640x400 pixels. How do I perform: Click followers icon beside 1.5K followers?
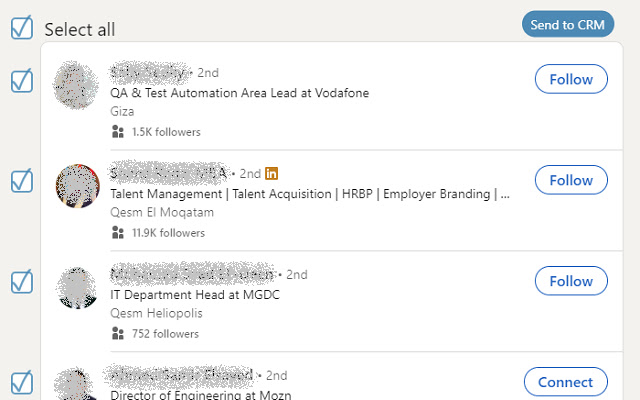[x=118, y=131]
